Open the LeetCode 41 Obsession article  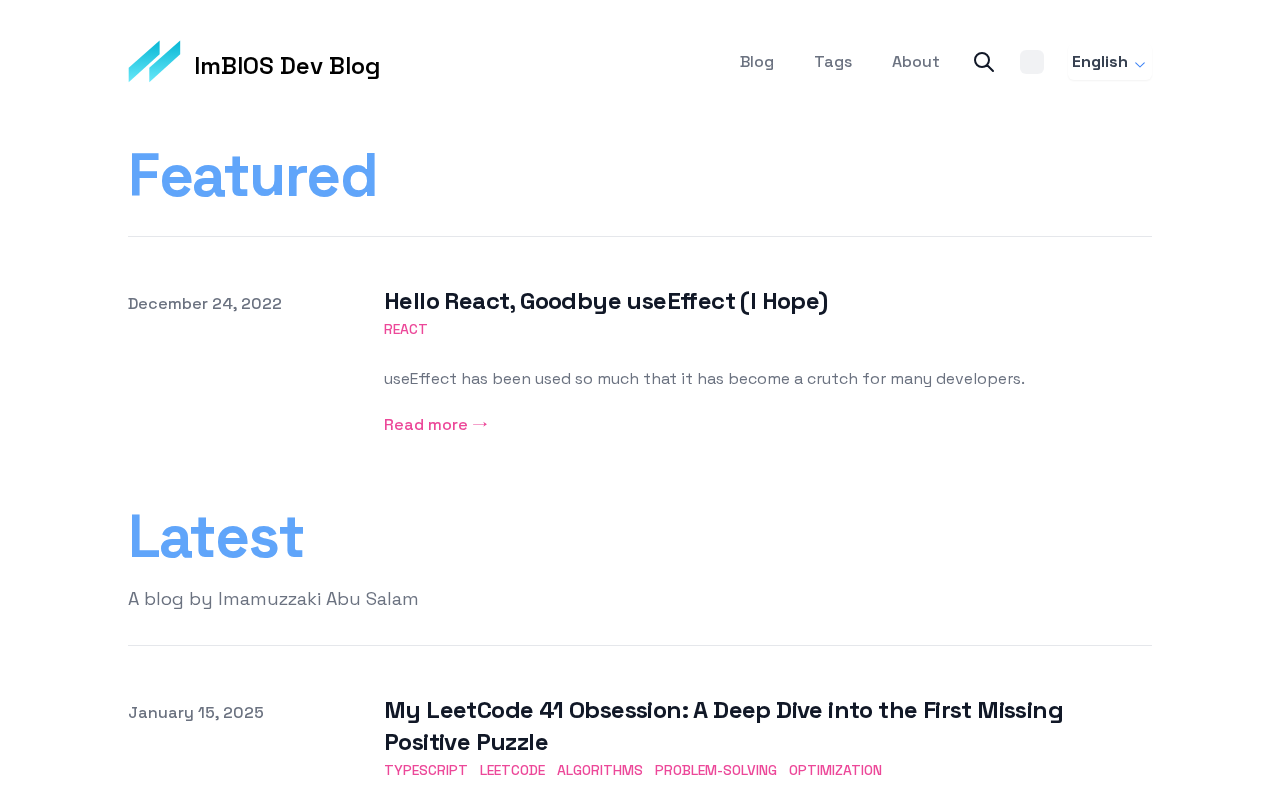723,726
